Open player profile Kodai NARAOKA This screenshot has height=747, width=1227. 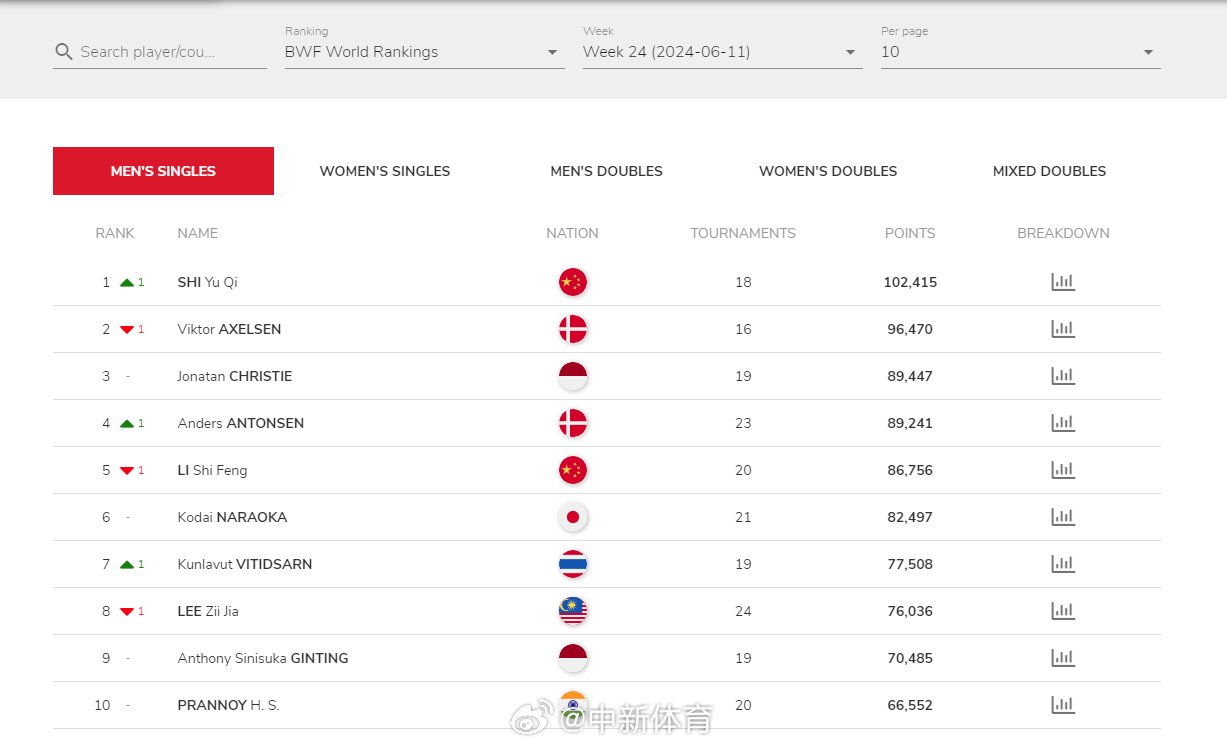[x=232, y=517]
